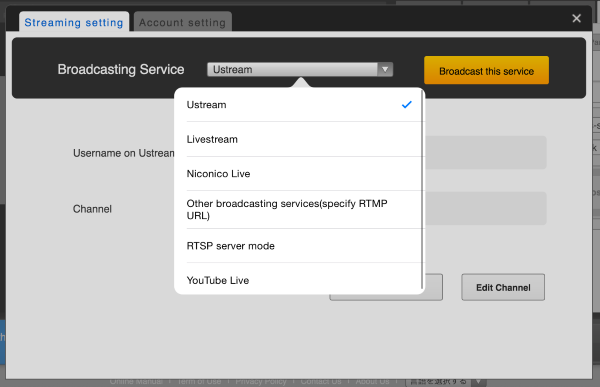Select Ustream from the service list

point(299,105)
